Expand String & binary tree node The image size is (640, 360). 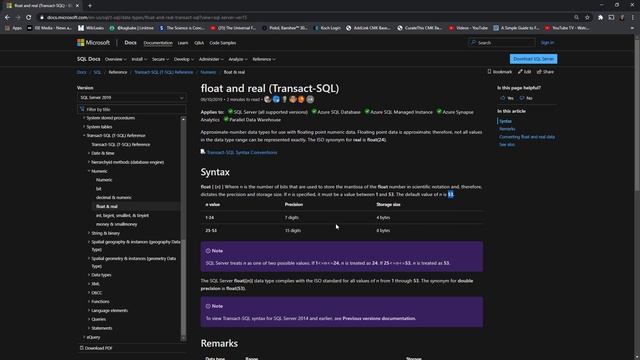[89, 233]
